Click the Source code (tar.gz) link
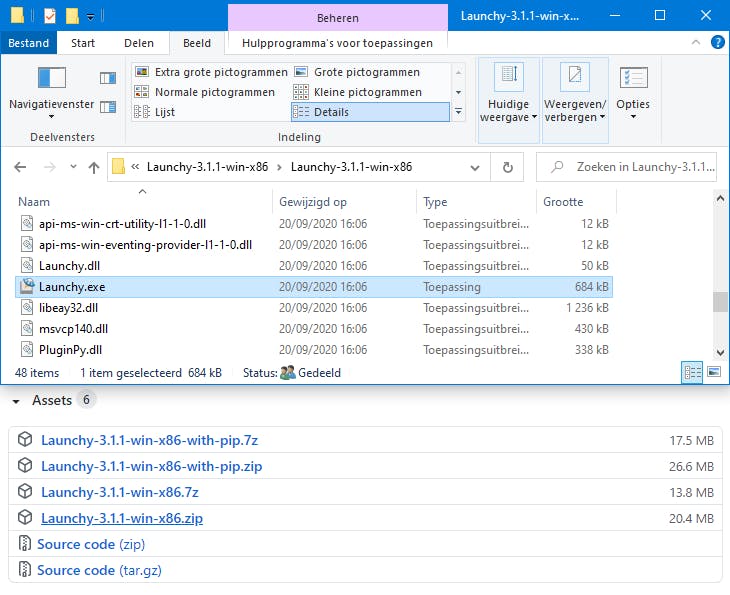The width and height of the screenshot is (730, 595). (x=99, y=570)
